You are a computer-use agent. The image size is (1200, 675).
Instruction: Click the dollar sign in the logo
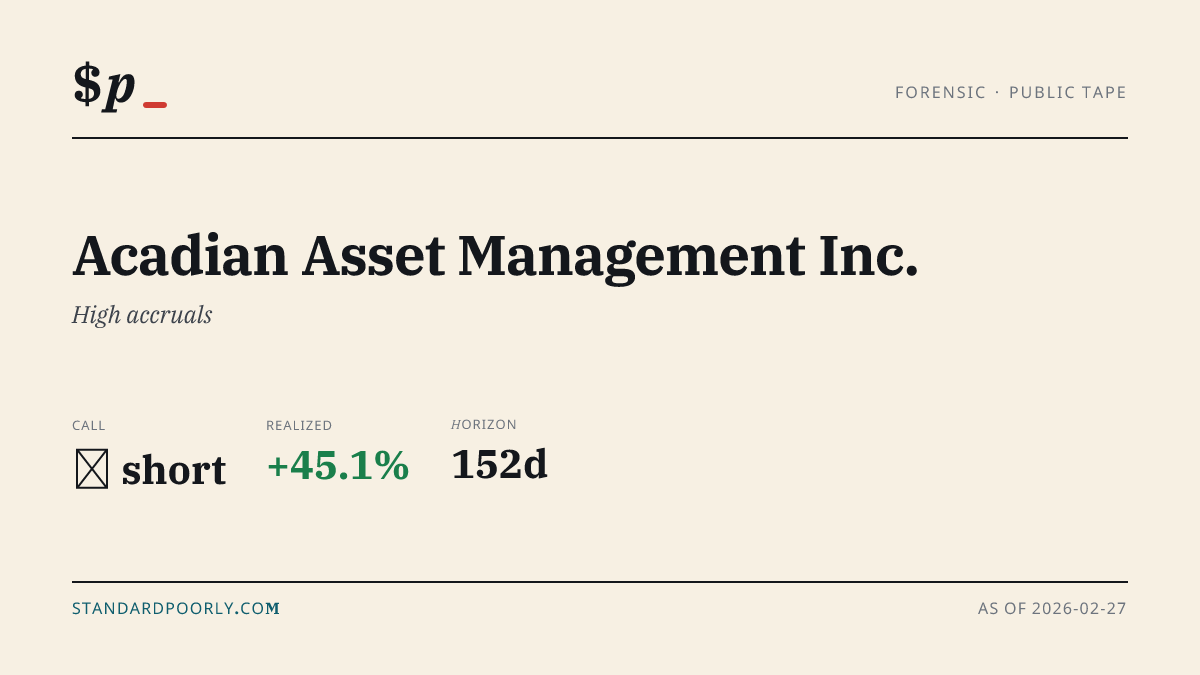(x=87, y=85)
